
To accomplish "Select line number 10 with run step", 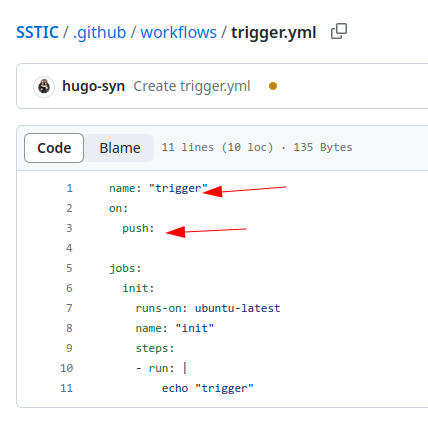I will click(x=66, y=368).
